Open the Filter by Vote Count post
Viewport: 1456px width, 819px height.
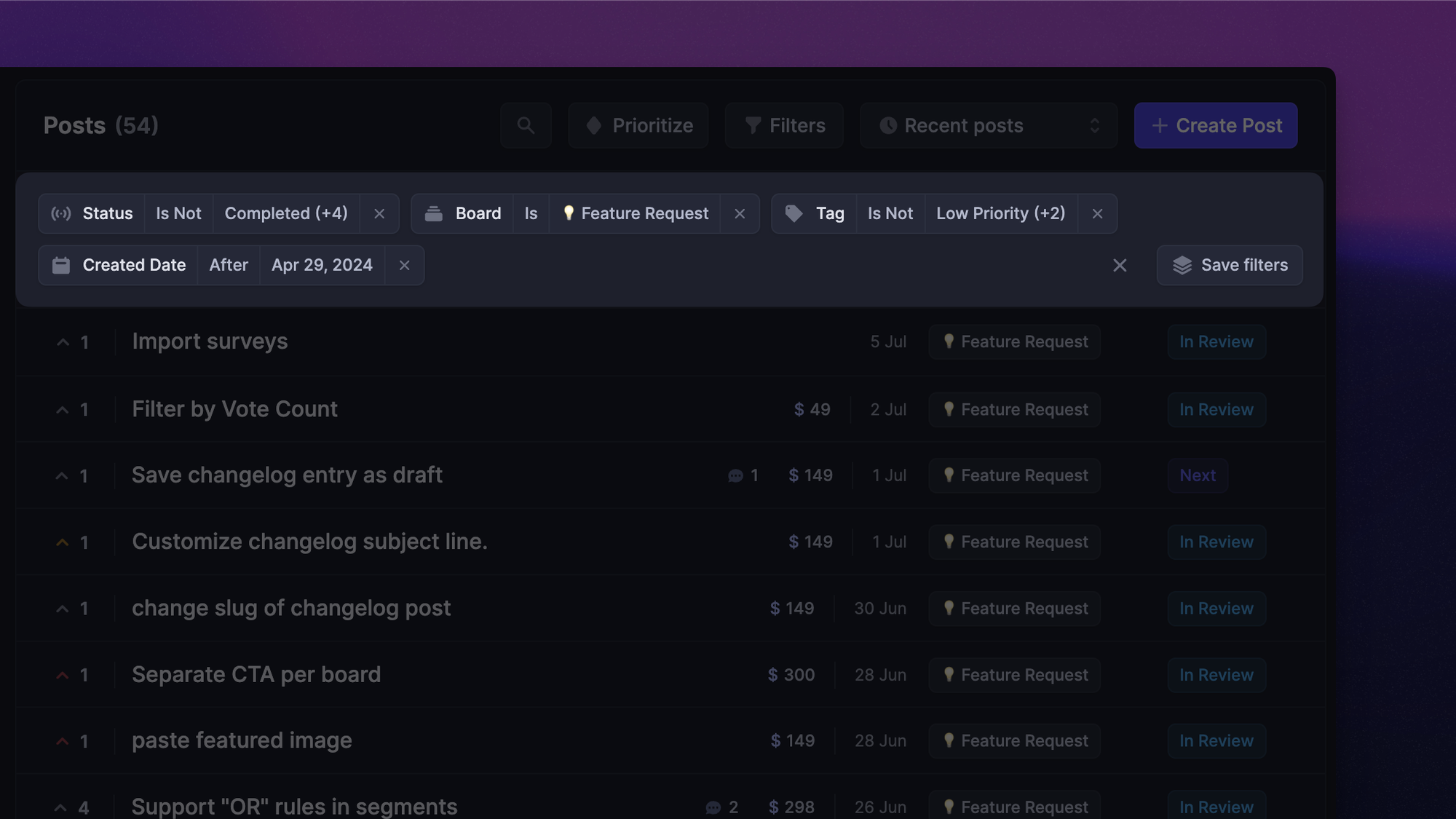pyautogui.click(x=234, y=409)
